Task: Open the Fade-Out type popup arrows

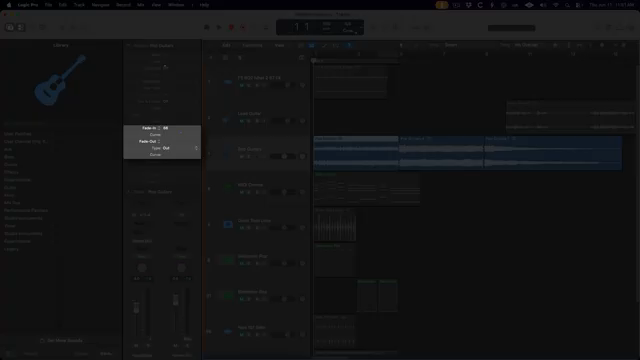Action: pyautogui.click(x=159, y=142)
